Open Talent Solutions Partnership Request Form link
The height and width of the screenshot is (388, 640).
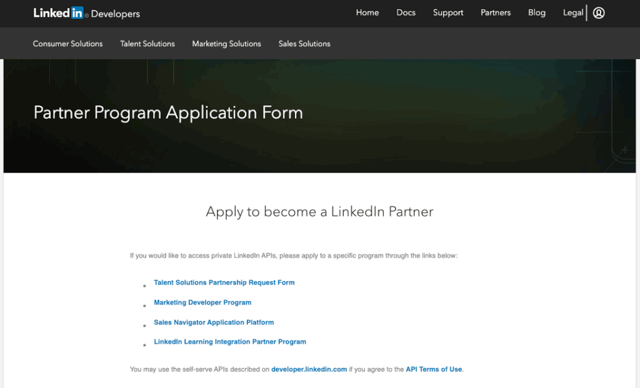click(224, 282)
